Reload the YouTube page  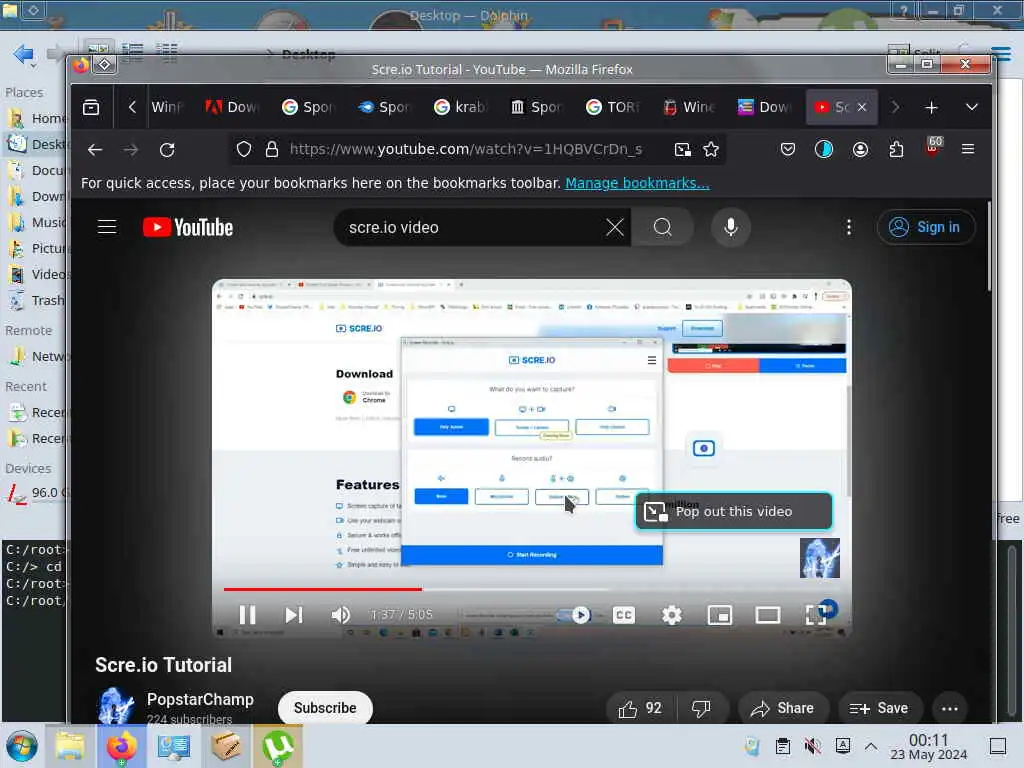point(167,150)
